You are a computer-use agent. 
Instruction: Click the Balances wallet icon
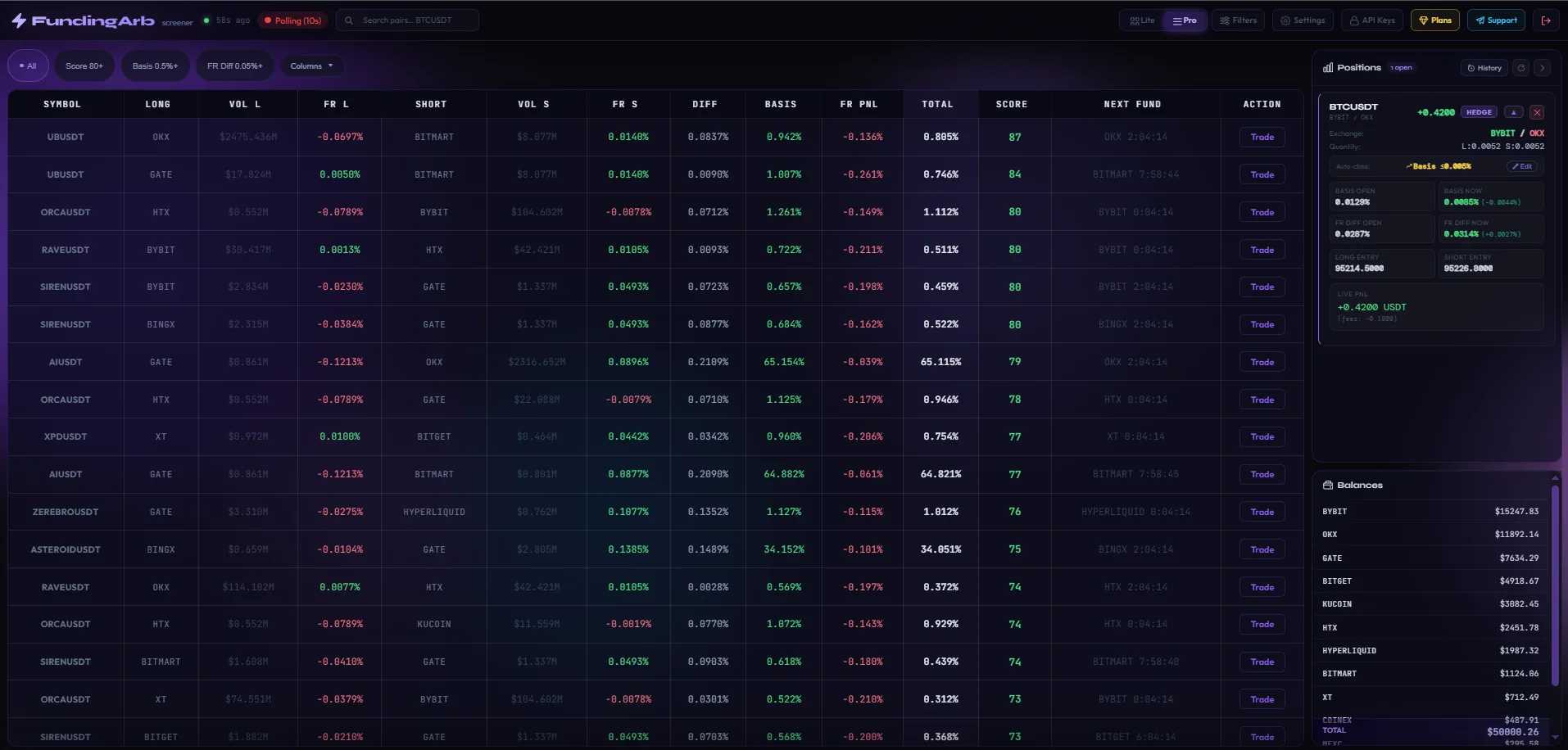[1328, 485]
